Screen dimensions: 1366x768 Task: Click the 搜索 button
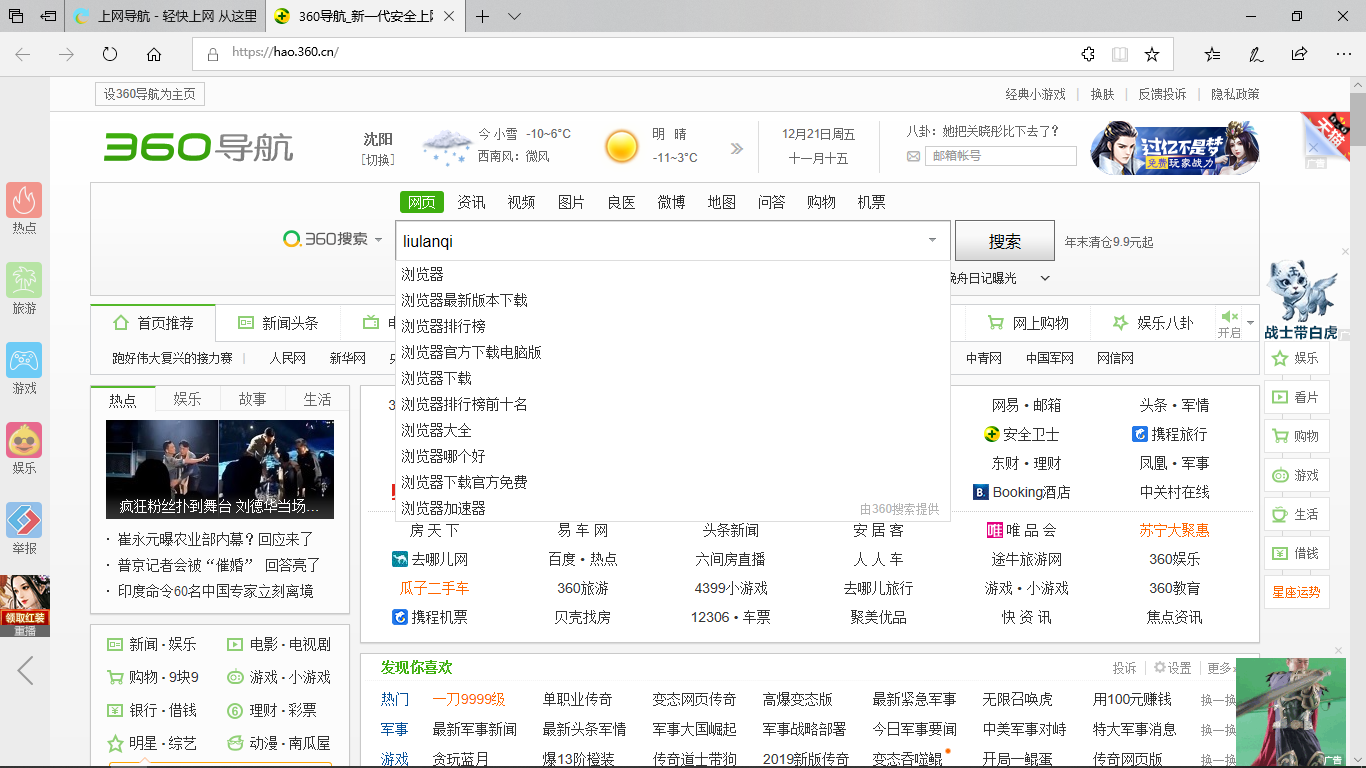pyautogui.click(x=1005, y=241)
